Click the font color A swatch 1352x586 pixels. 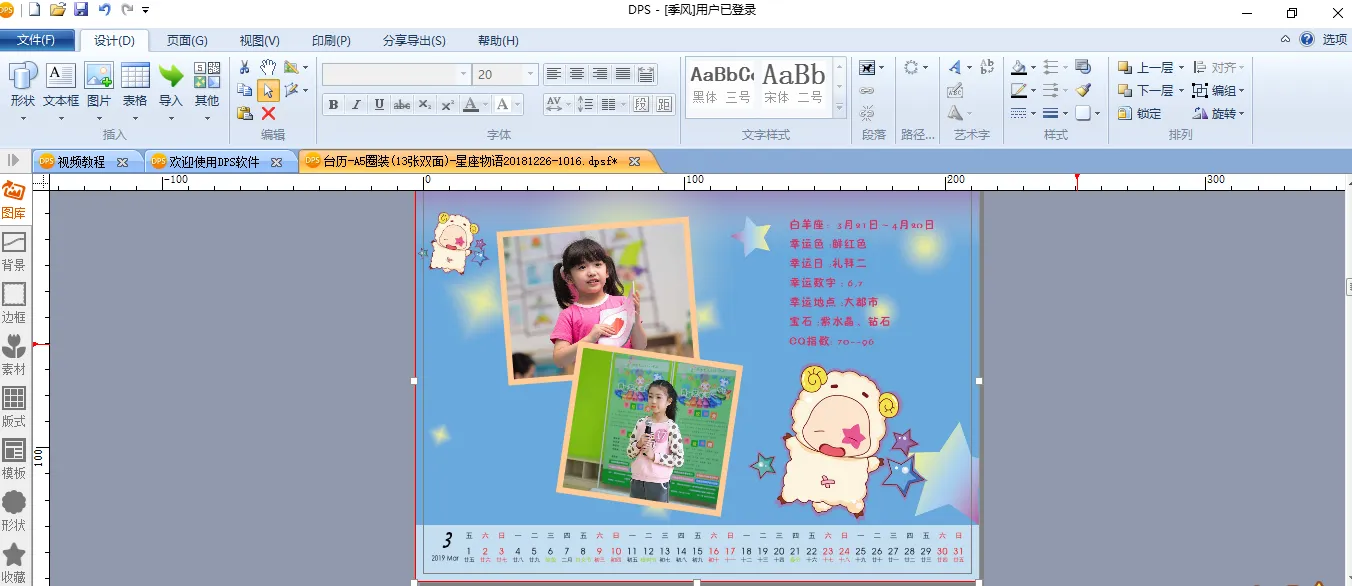point(471,105)
